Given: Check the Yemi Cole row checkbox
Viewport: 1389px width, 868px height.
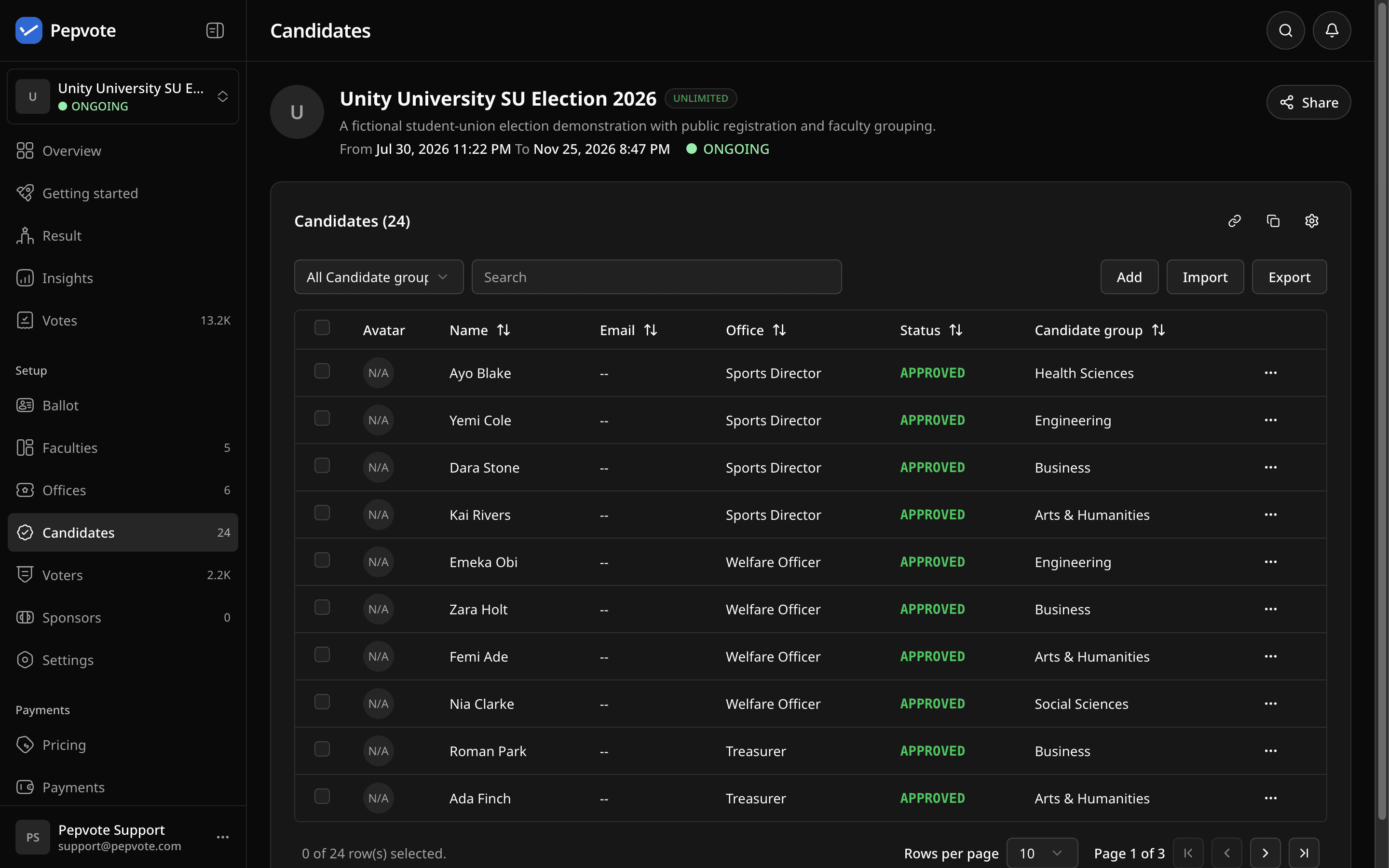Looking at the screenshot, I should tap(322, 419).
